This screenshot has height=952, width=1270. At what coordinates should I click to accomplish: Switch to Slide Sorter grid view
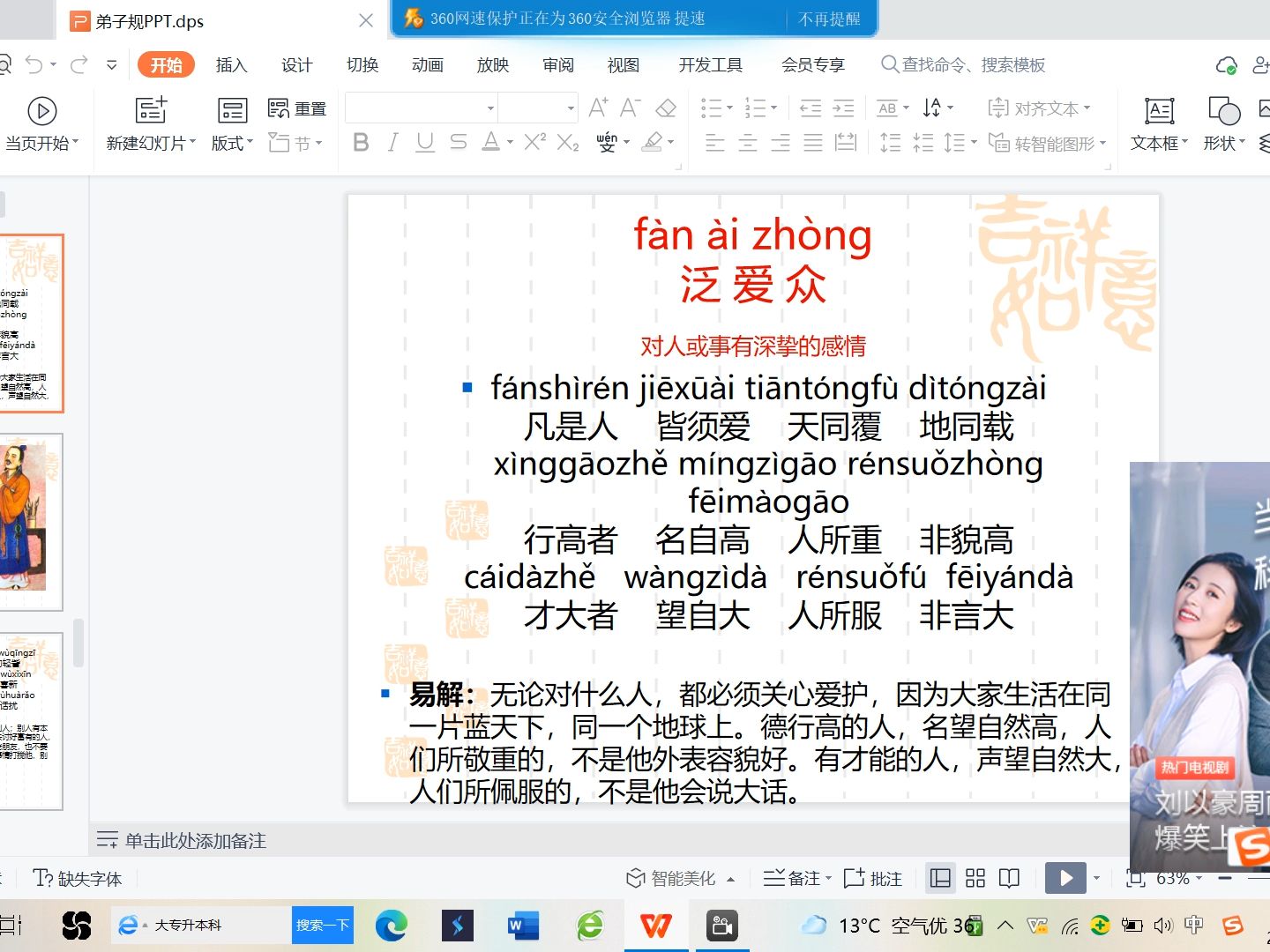(x=975, y=878)
